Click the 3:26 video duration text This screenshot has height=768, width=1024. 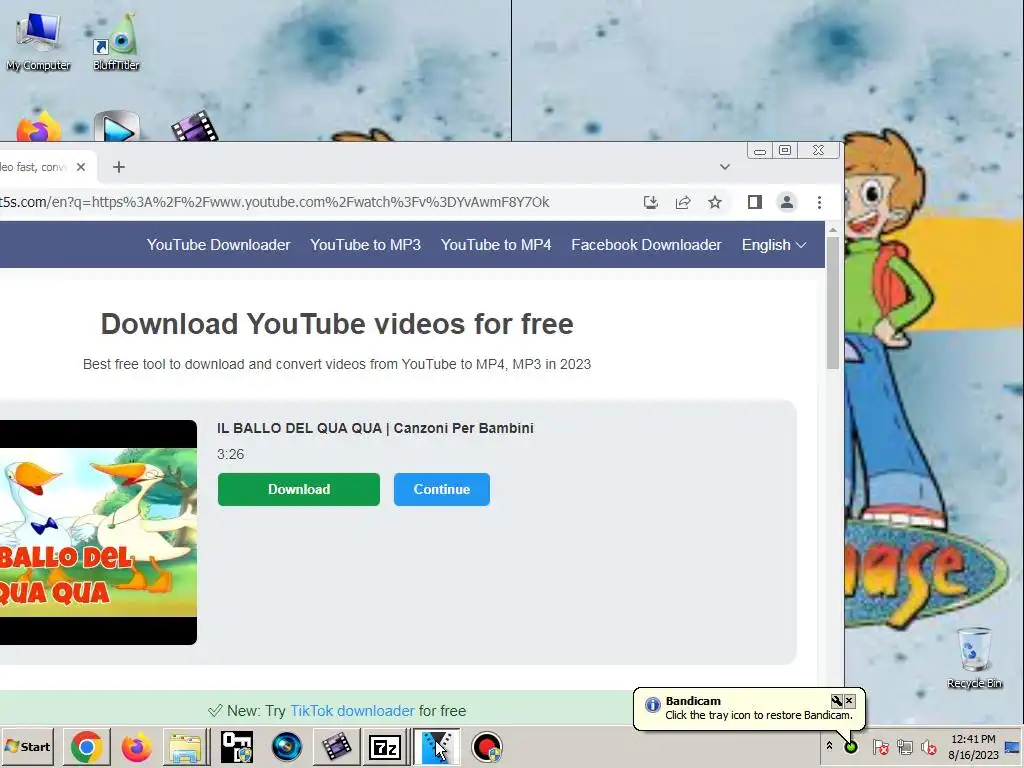(x=231, y=455)
